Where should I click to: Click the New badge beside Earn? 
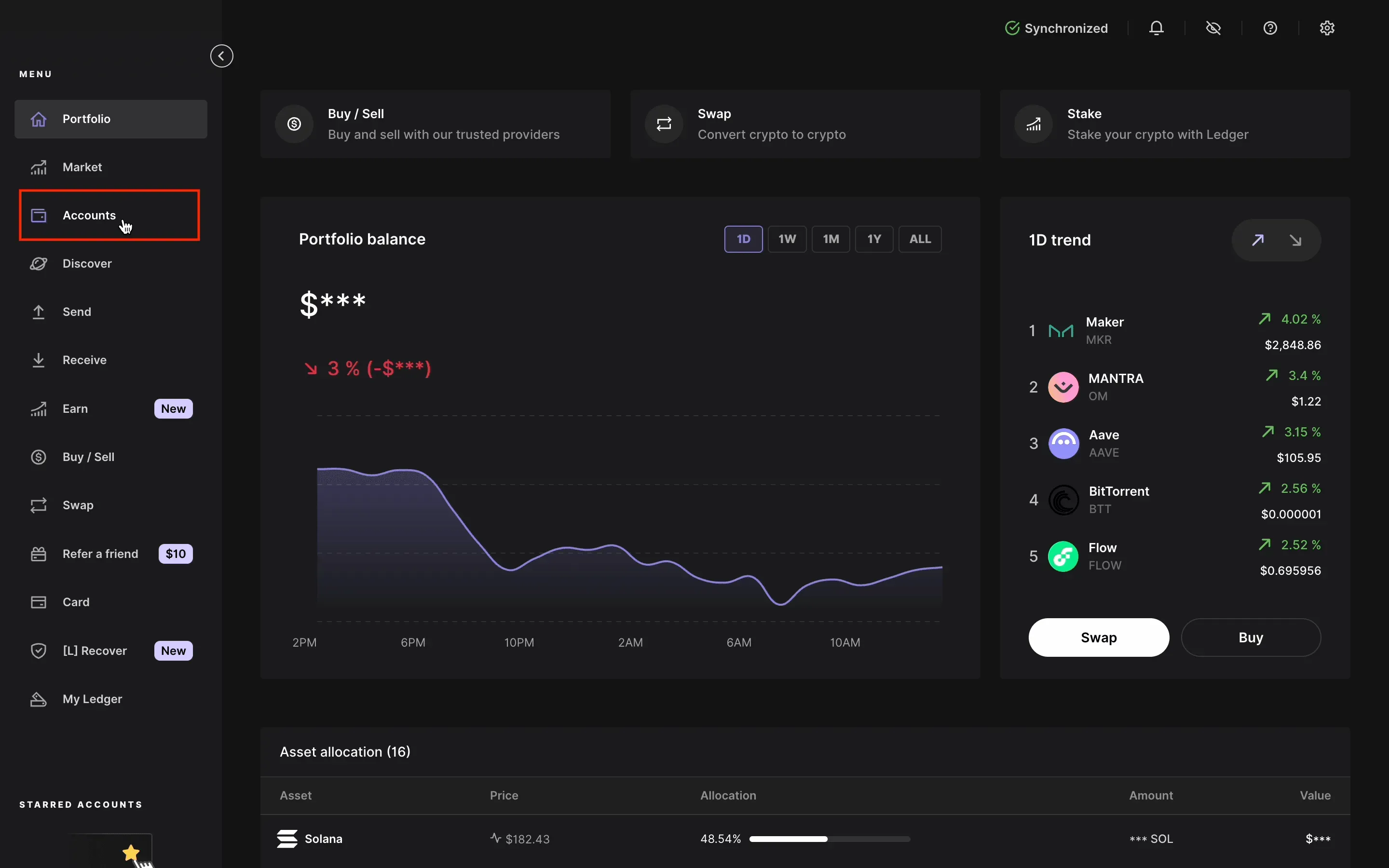(173, 409)
